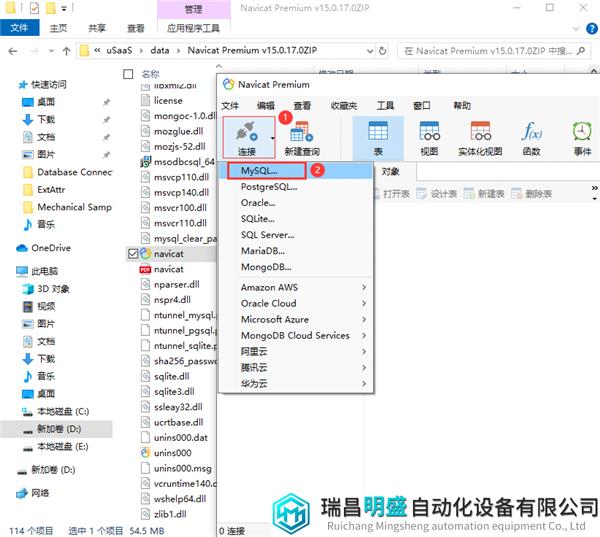Choose MySQL... from the connection menu
The width and height of the screenshot is (600, 537).
point(263,171)
